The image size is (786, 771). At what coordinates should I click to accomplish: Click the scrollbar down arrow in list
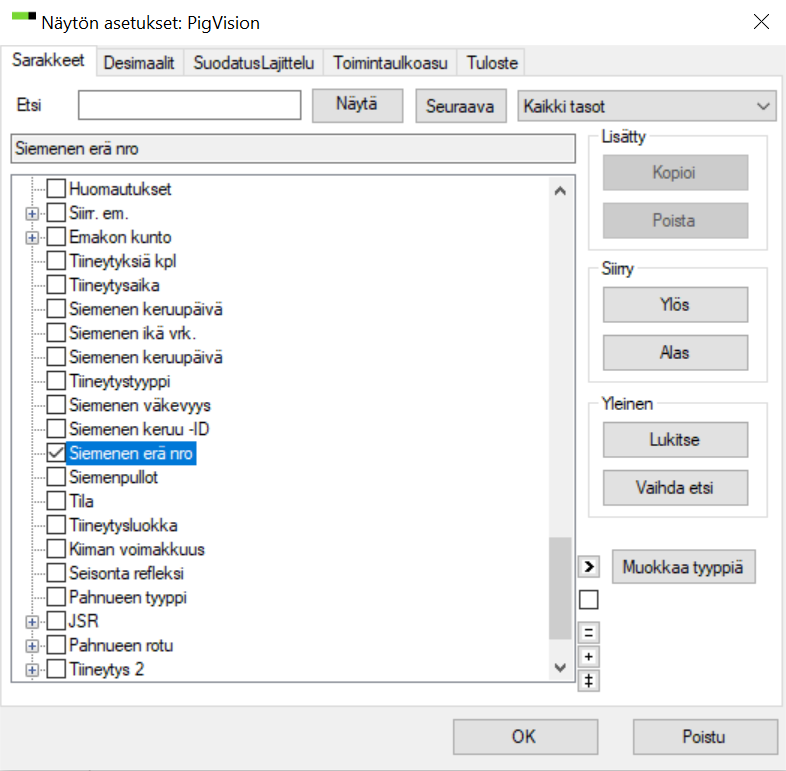pyautogui.click(x=560, y=668)
